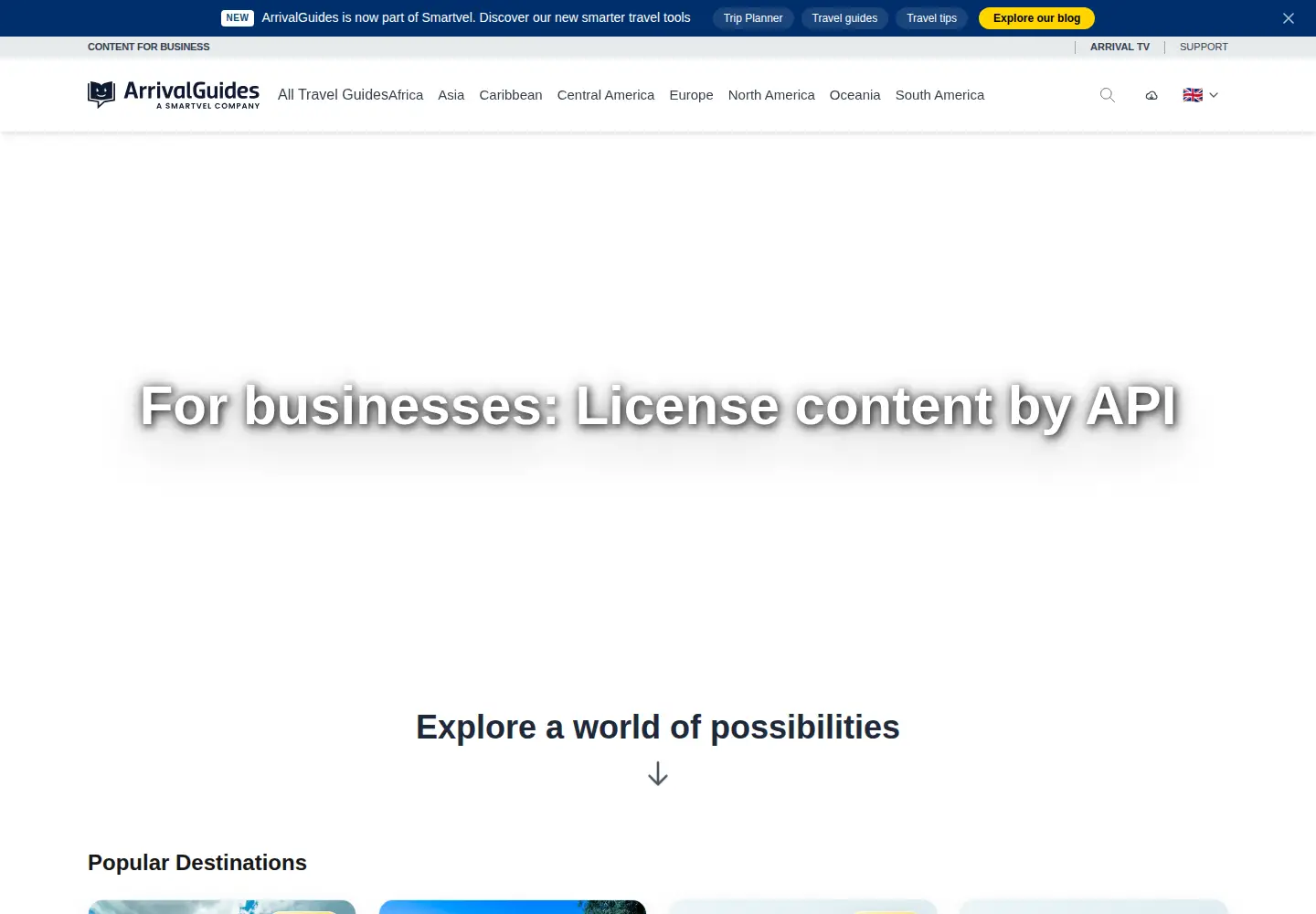Click the UK flag language icon

pos(1193,95)
